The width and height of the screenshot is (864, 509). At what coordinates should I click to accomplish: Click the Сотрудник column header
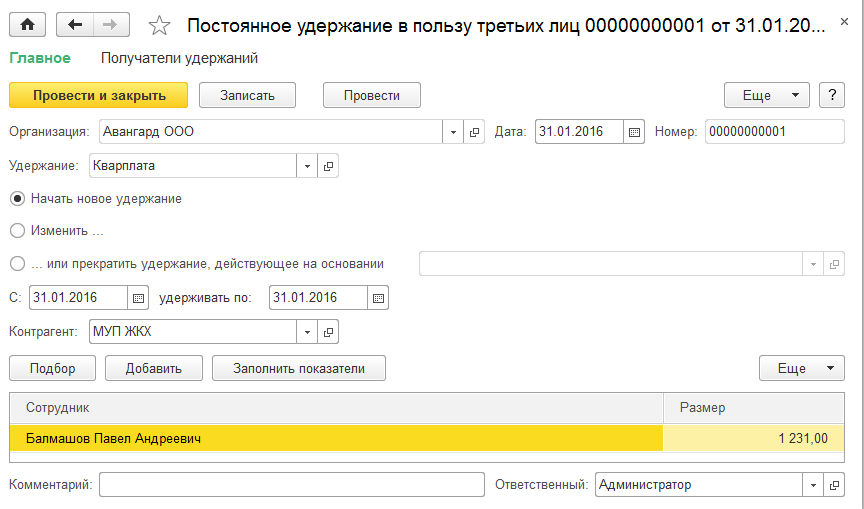(336, 408)
